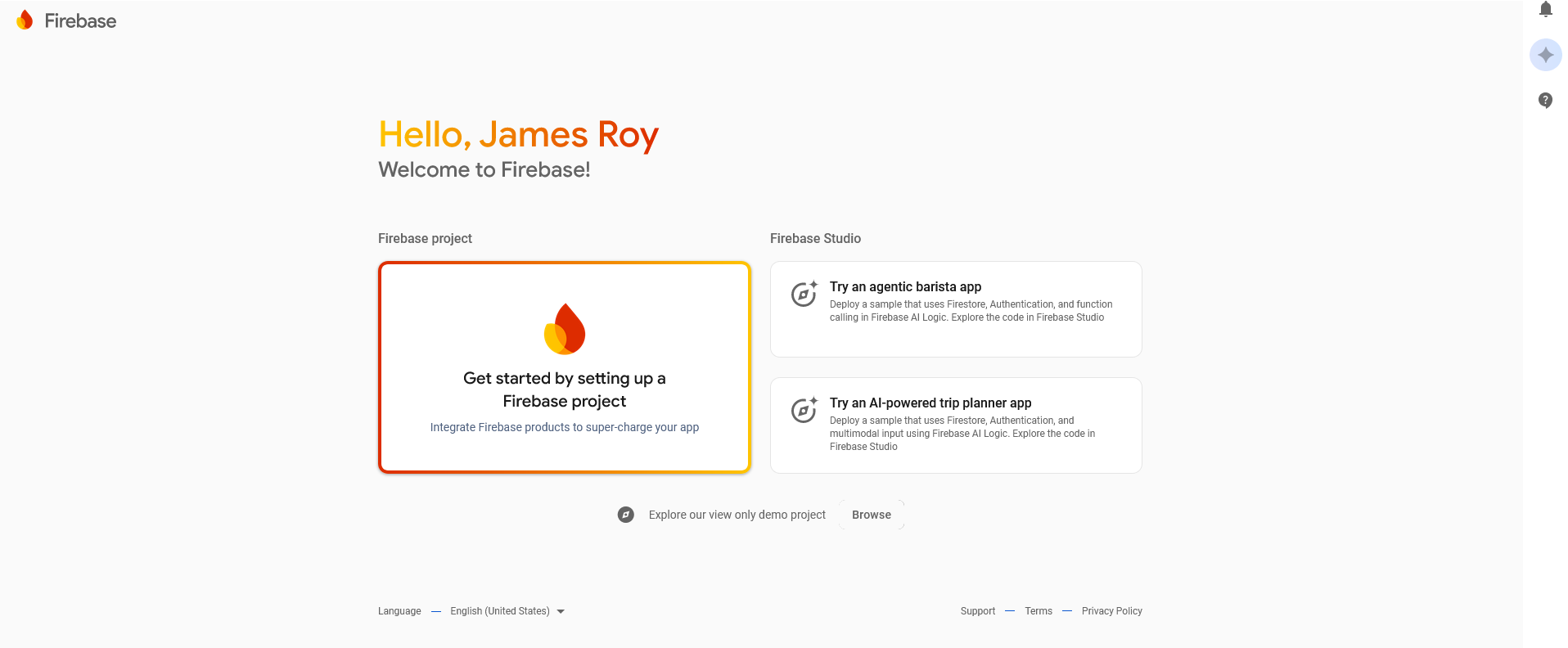Click the Firebase flame logo in header

[x=25, y=20]
